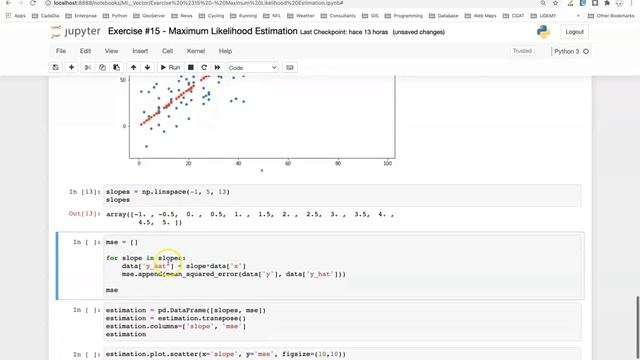Select the estimation DataFrame code cell

342,322
